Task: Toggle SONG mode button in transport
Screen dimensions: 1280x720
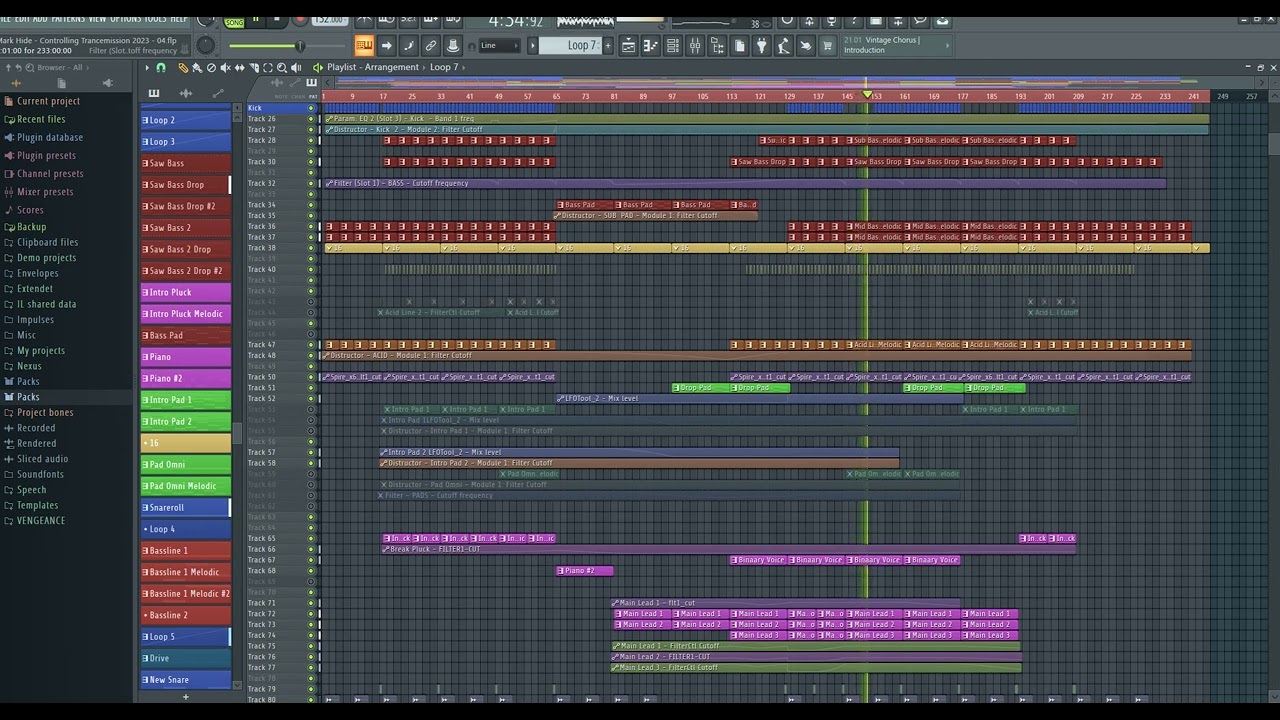Action: [x=234, y=21]
